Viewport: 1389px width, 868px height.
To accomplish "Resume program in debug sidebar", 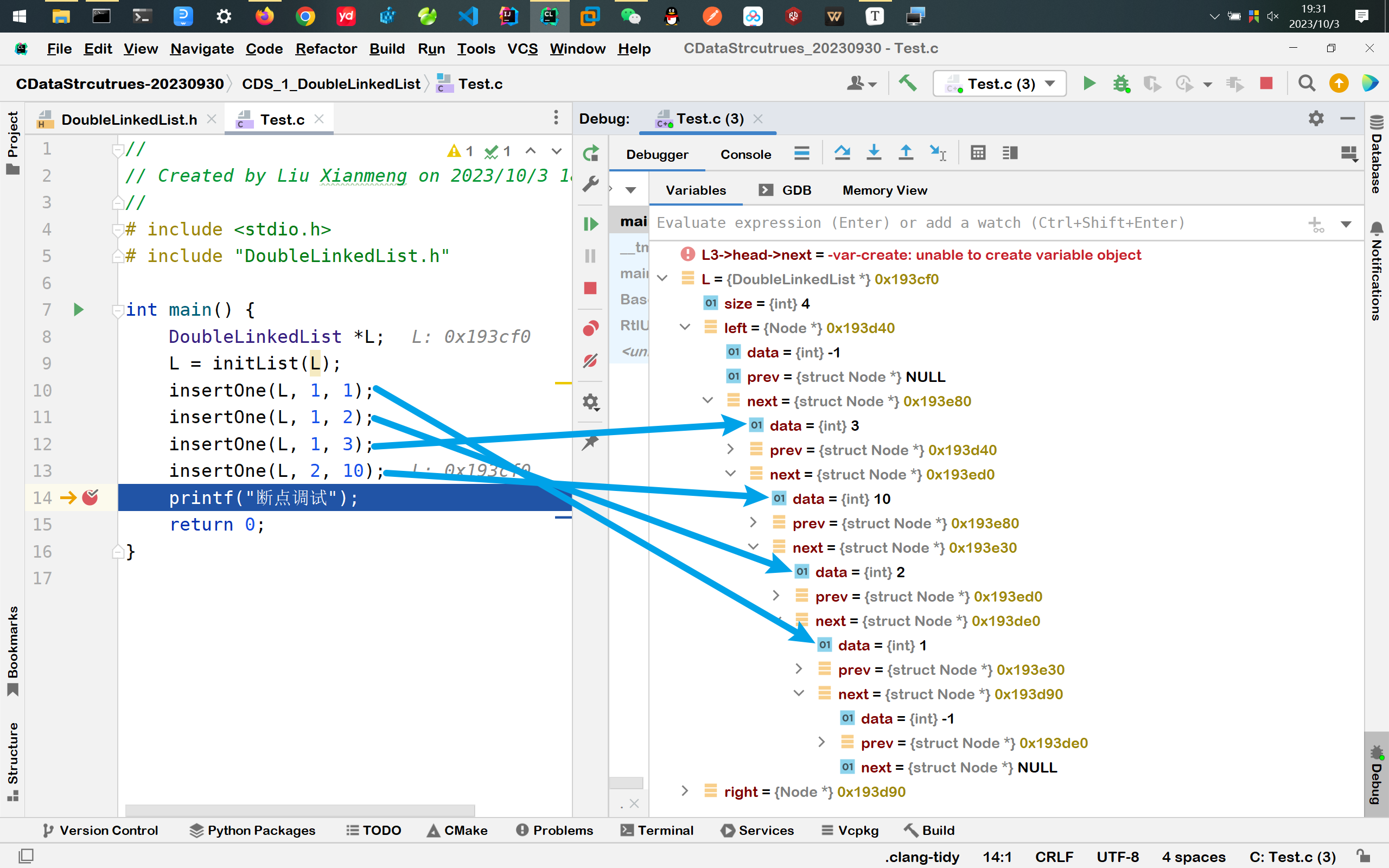I will tap(591, 224).
